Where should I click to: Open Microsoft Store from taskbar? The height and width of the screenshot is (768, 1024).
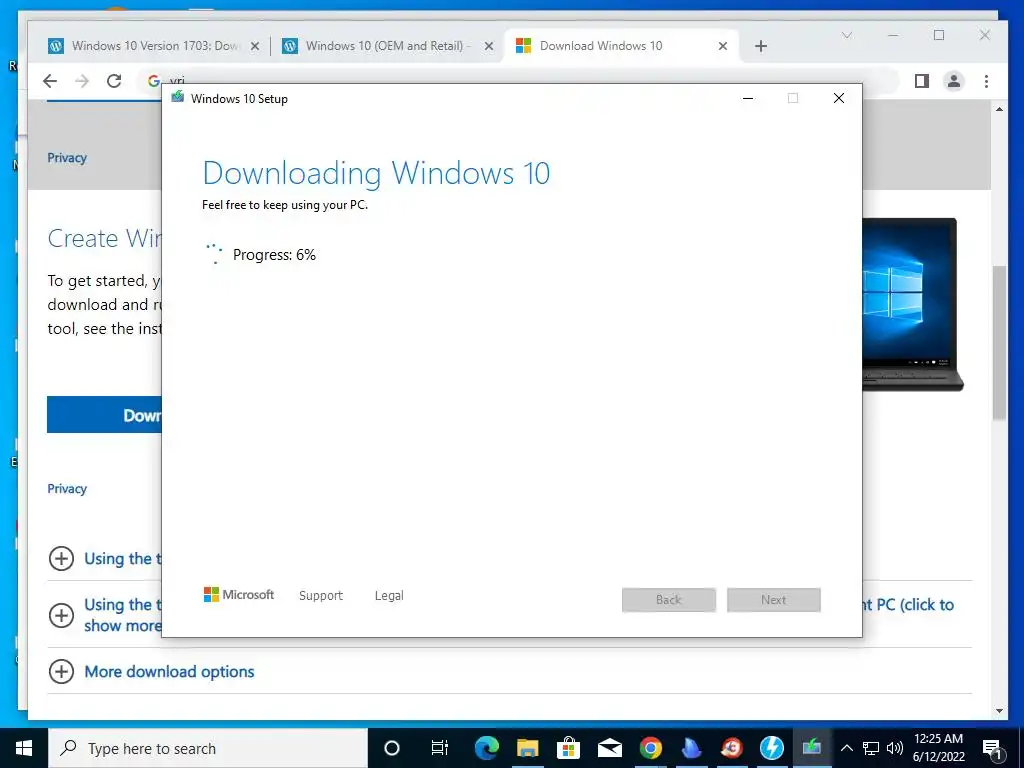(569, 748)
